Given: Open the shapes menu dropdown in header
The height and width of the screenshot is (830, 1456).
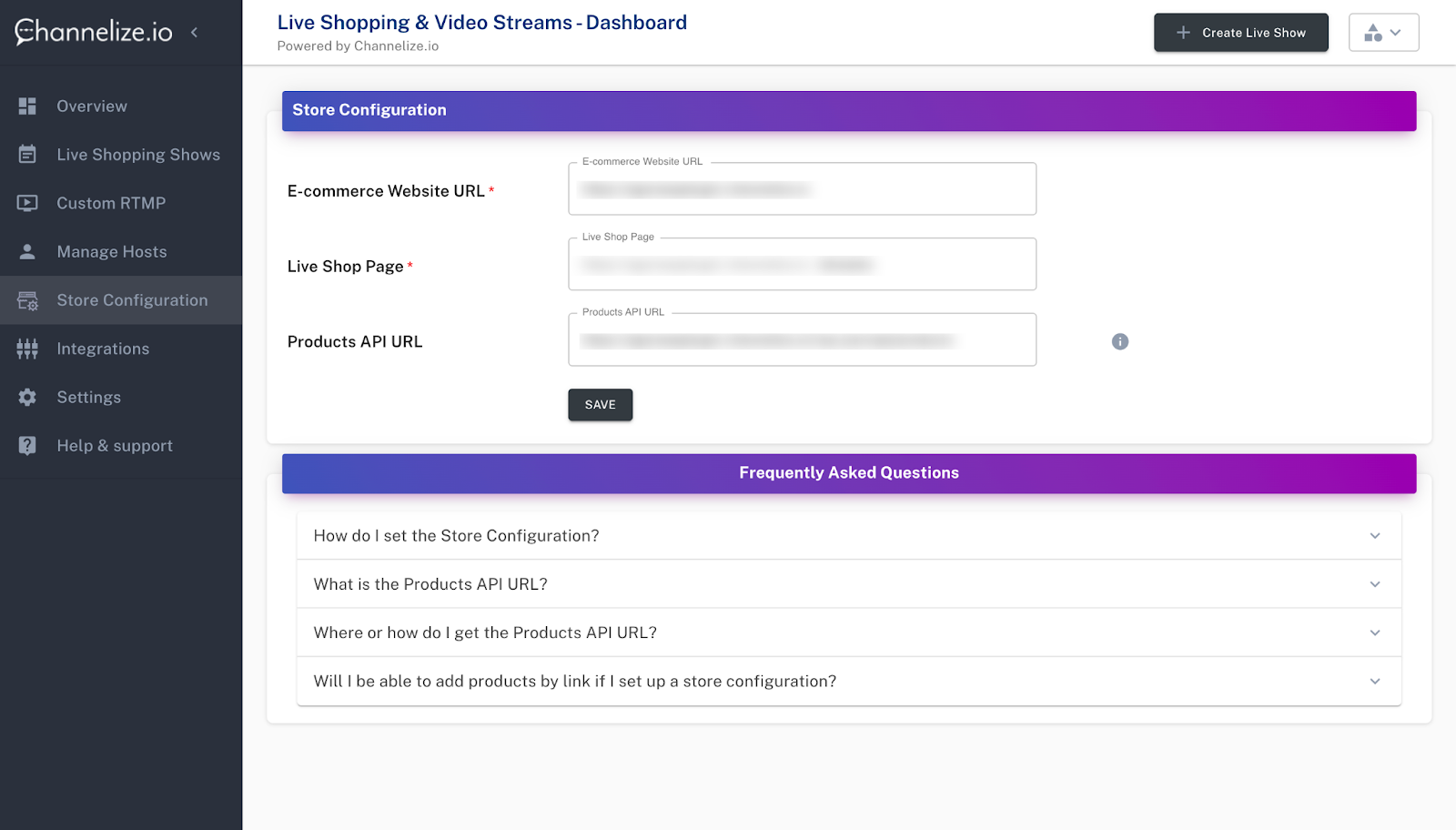Looking at the screenshot, I should coord(1383,33).
